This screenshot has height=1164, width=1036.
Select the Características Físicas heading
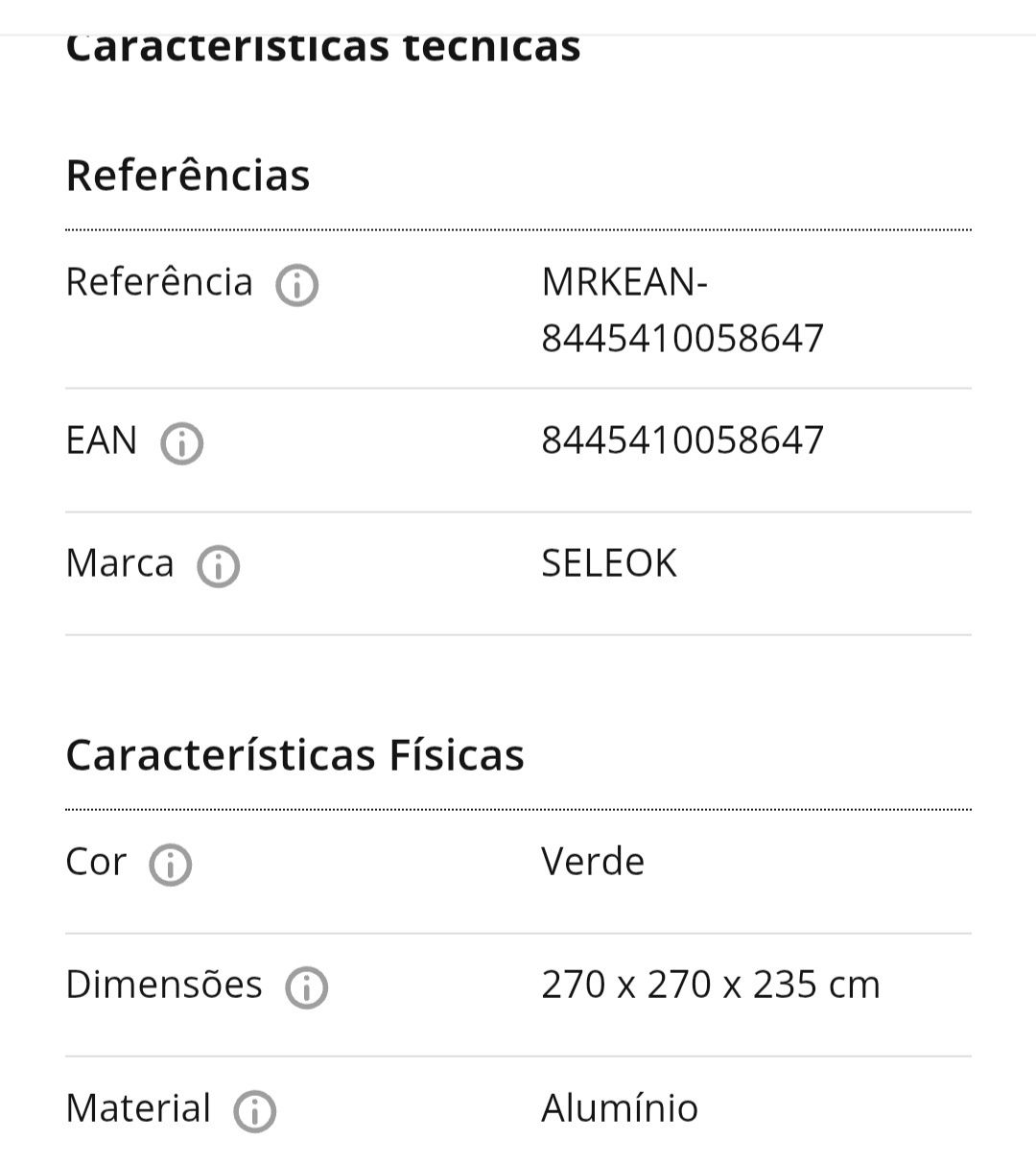tap(295, 755)
